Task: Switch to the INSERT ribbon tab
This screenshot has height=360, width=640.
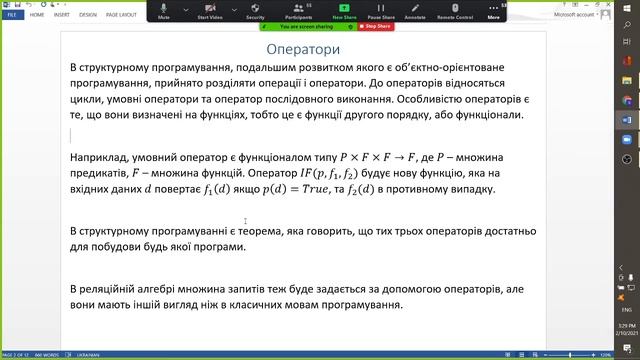Action: [62, 15]
